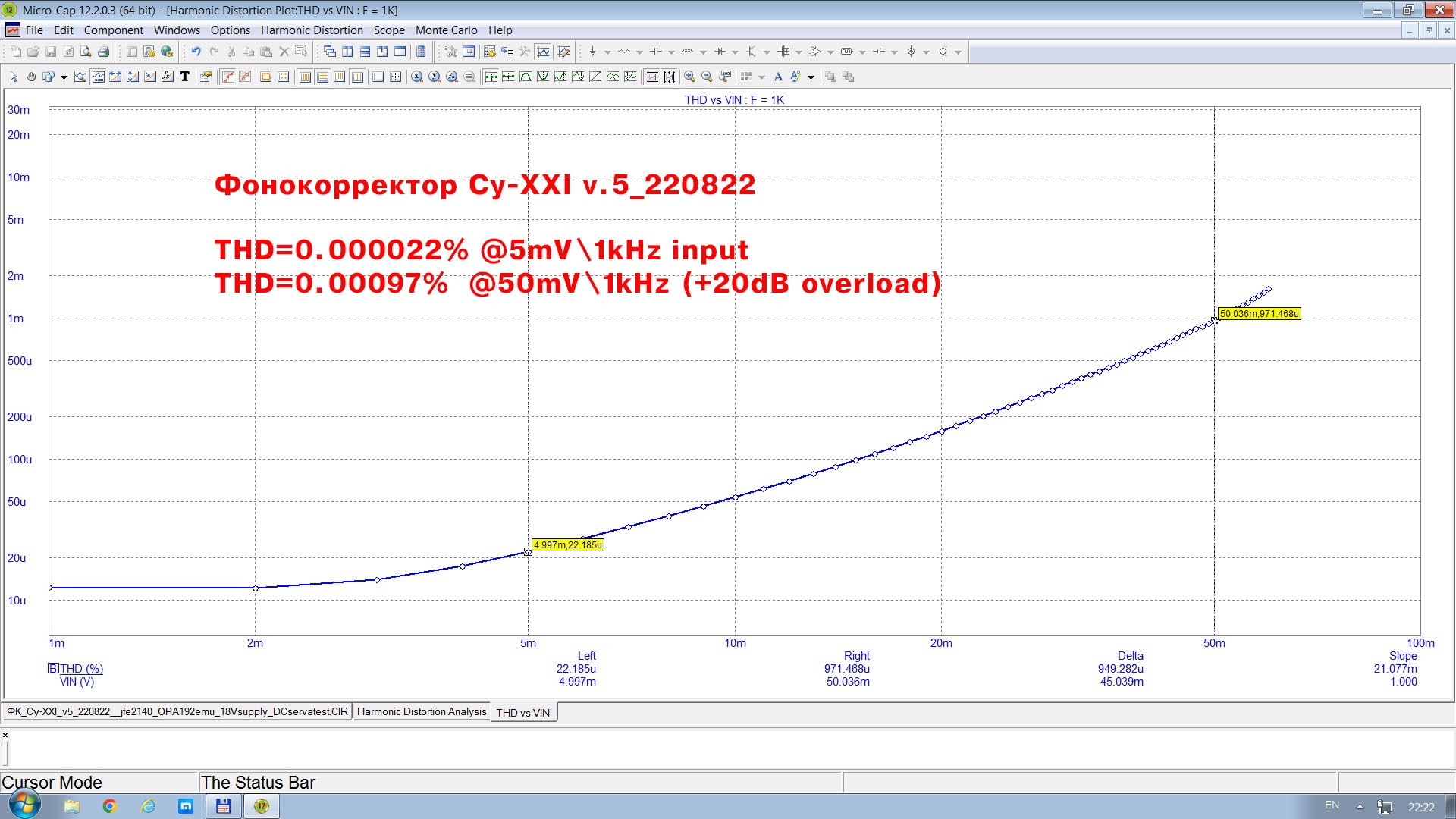Expand the resistor component dropdown arrow
This screenshot has height=819, width=1456.
(639, 52)
